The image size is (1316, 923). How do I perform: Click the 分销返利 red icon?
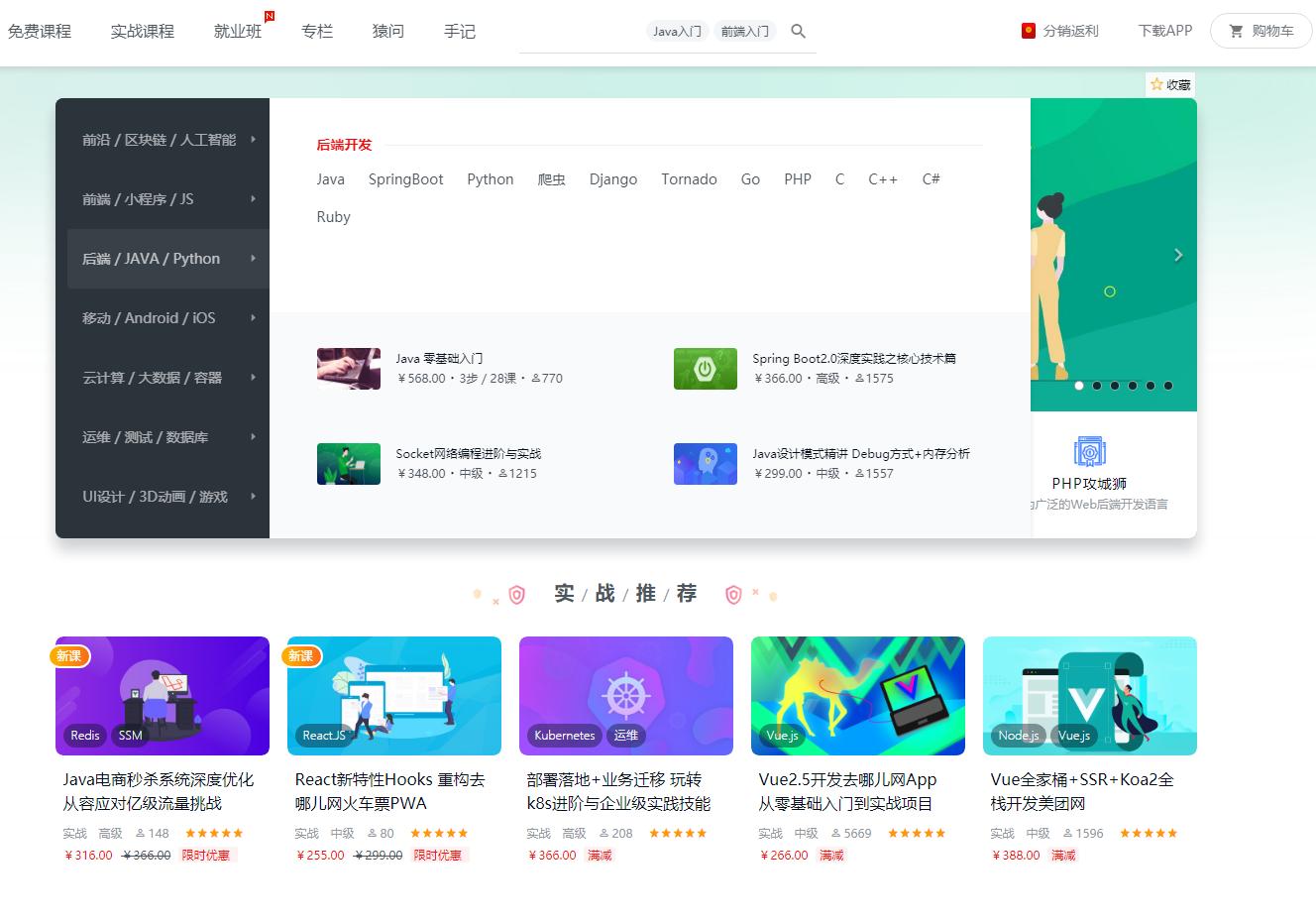pos(1029,31)
